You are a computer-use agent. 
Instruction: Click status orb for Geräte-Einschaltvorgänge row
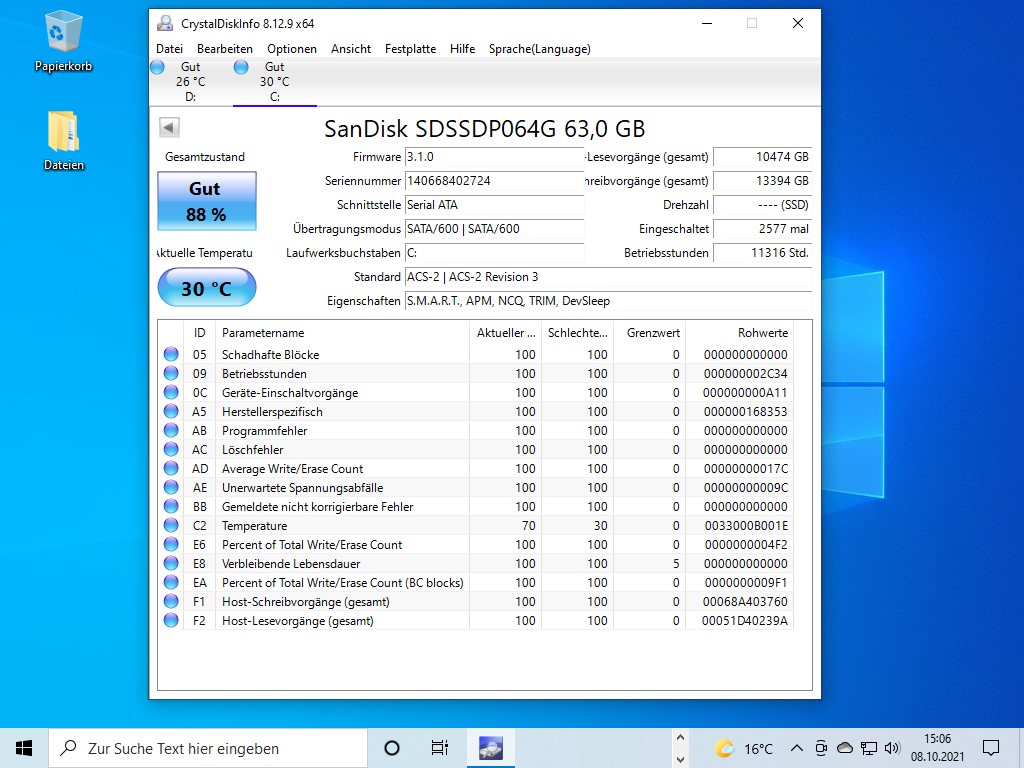(x=171, y=392)
